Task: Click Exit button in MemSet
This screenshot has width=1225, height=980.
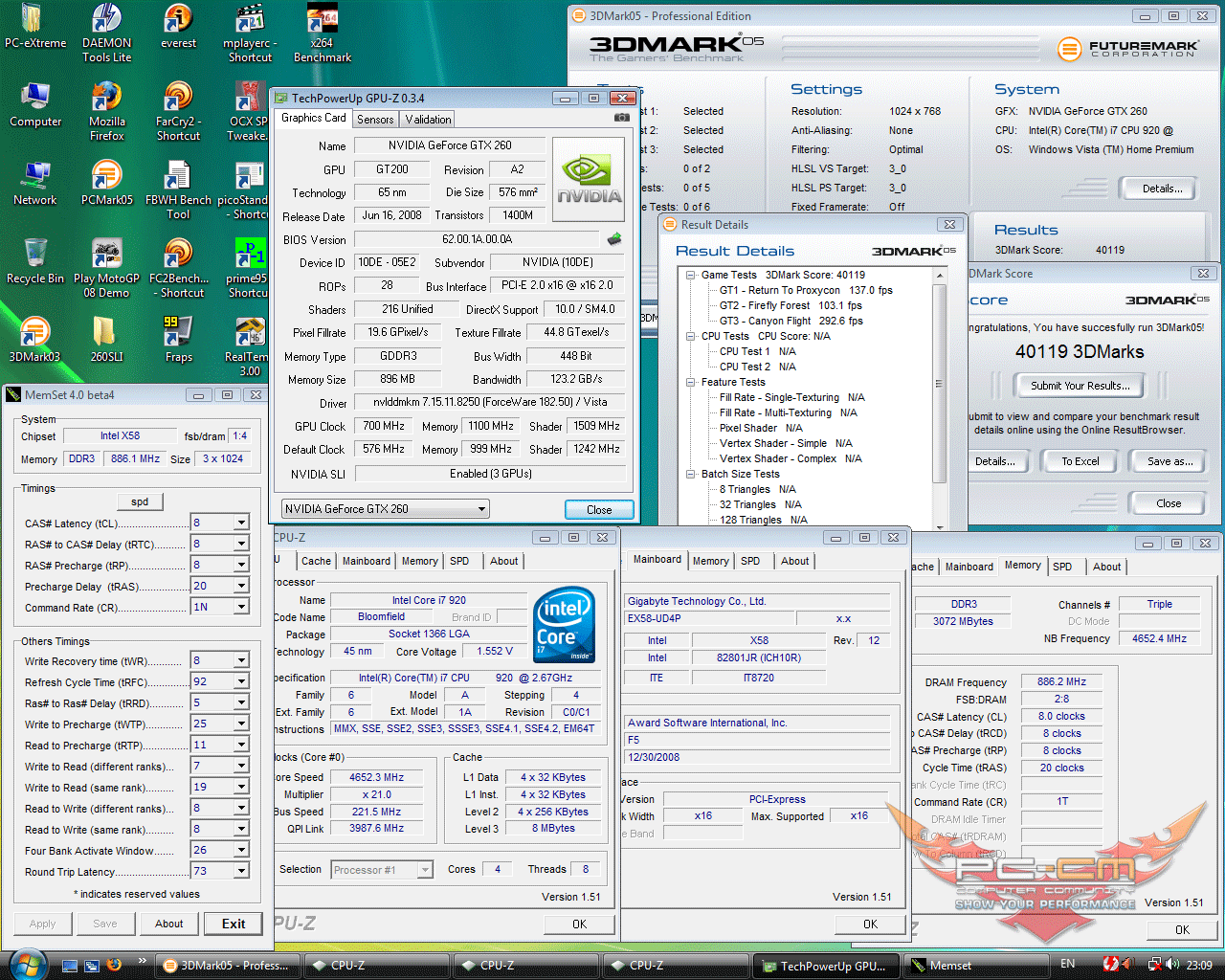Action: pos(234,924)
